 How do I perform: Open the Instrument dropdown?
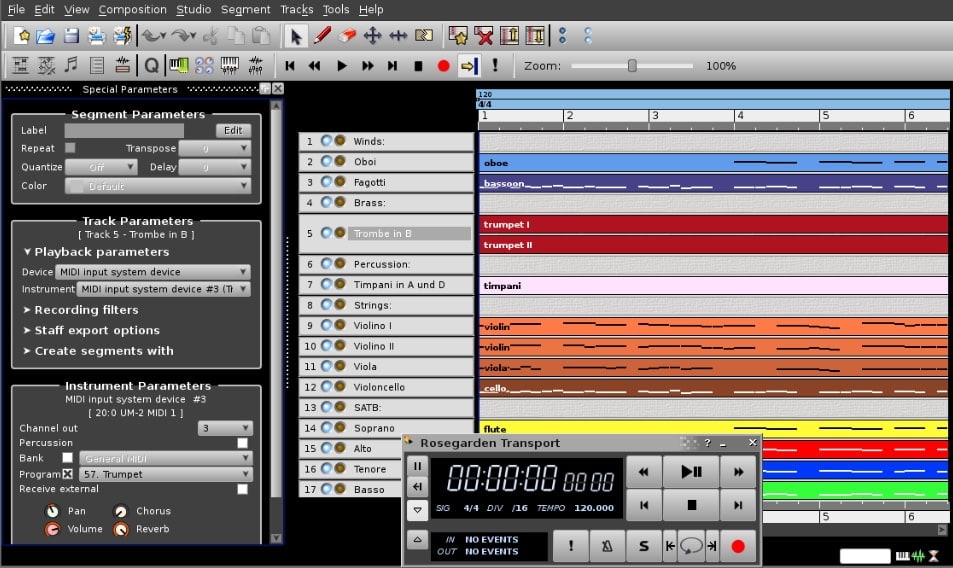coord(163,289)
